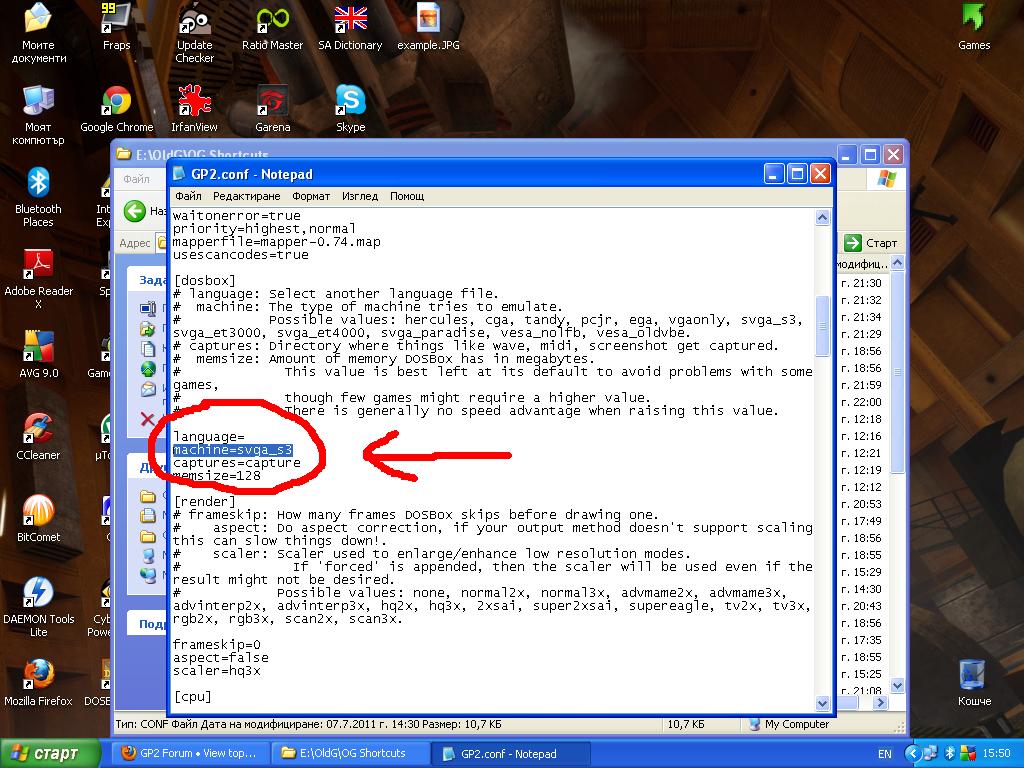Open the Games folder on desktop
The height and width of the screenshot is (768, 1024).
point(973,21)
